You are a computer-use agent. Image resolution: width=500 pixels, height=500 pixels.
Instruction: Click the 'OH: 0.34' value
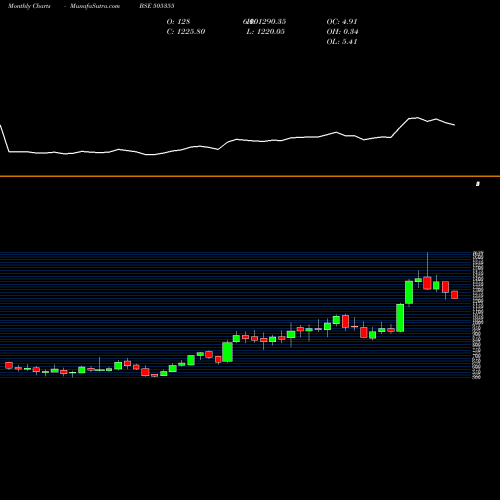point(342,32)
